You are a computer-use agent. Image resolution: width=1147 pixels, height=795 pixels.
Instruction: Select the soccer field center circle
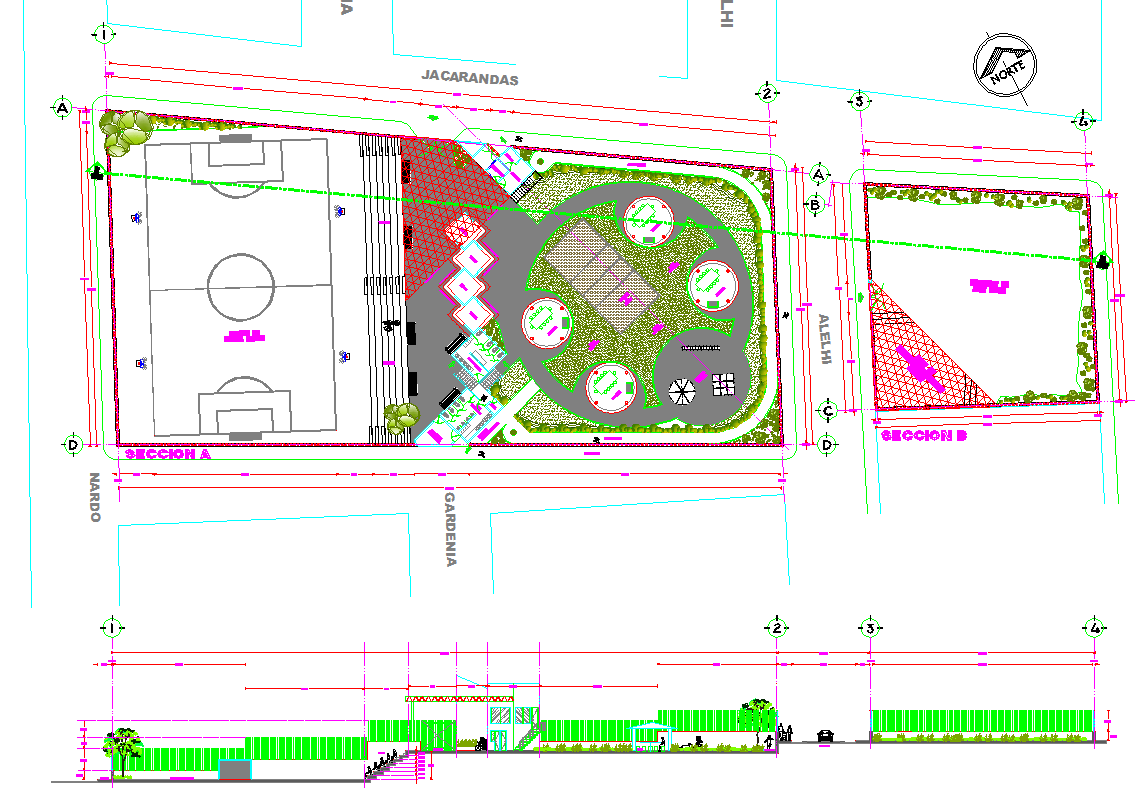pyautogui.click(x=240, y=286)
